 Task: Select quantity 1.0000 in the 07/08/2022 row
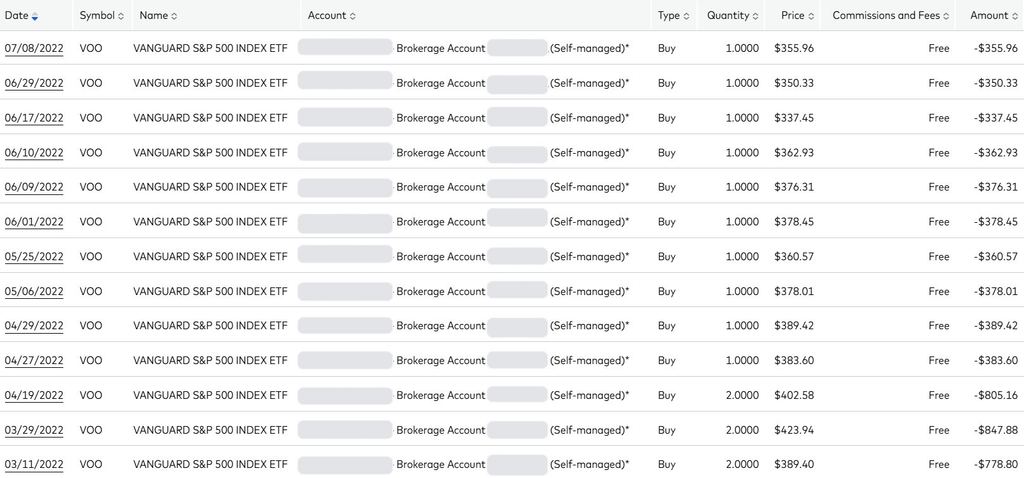point(743,48)
